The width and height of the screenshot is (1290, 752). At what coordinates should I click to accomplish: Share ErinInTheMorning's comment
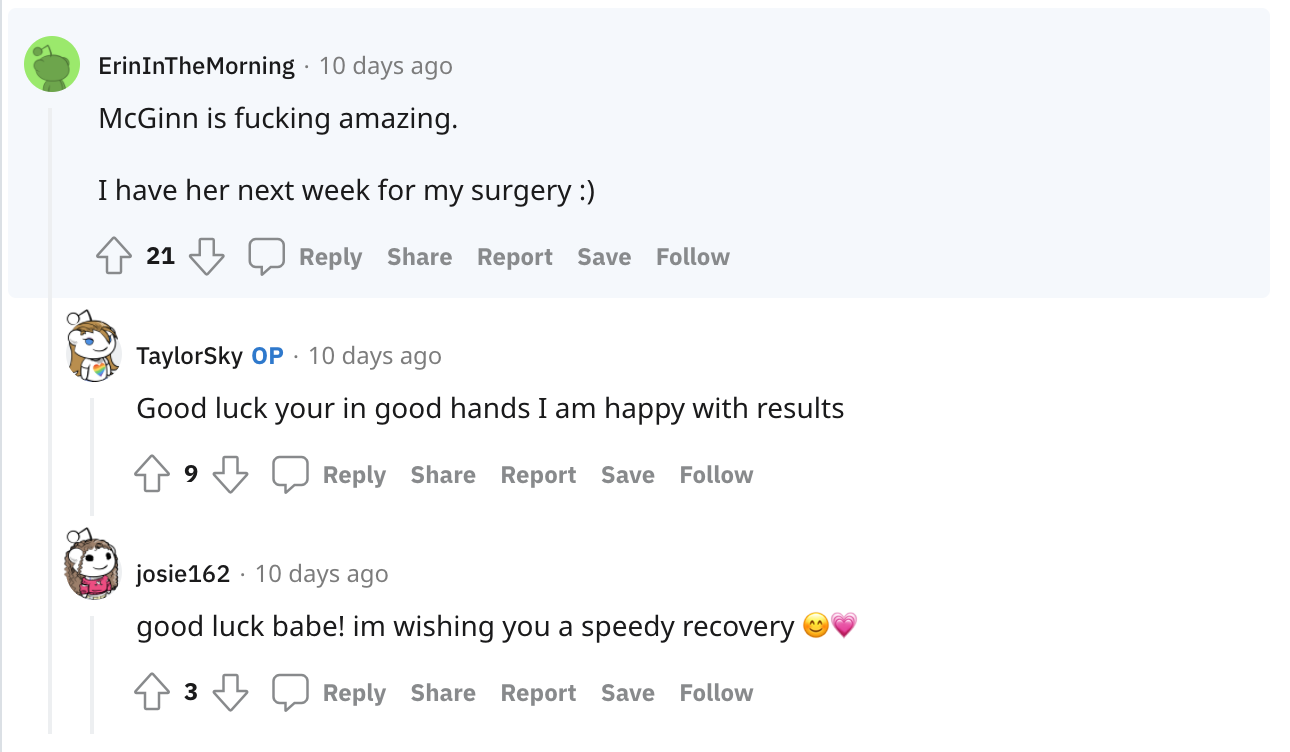[419, 257]
